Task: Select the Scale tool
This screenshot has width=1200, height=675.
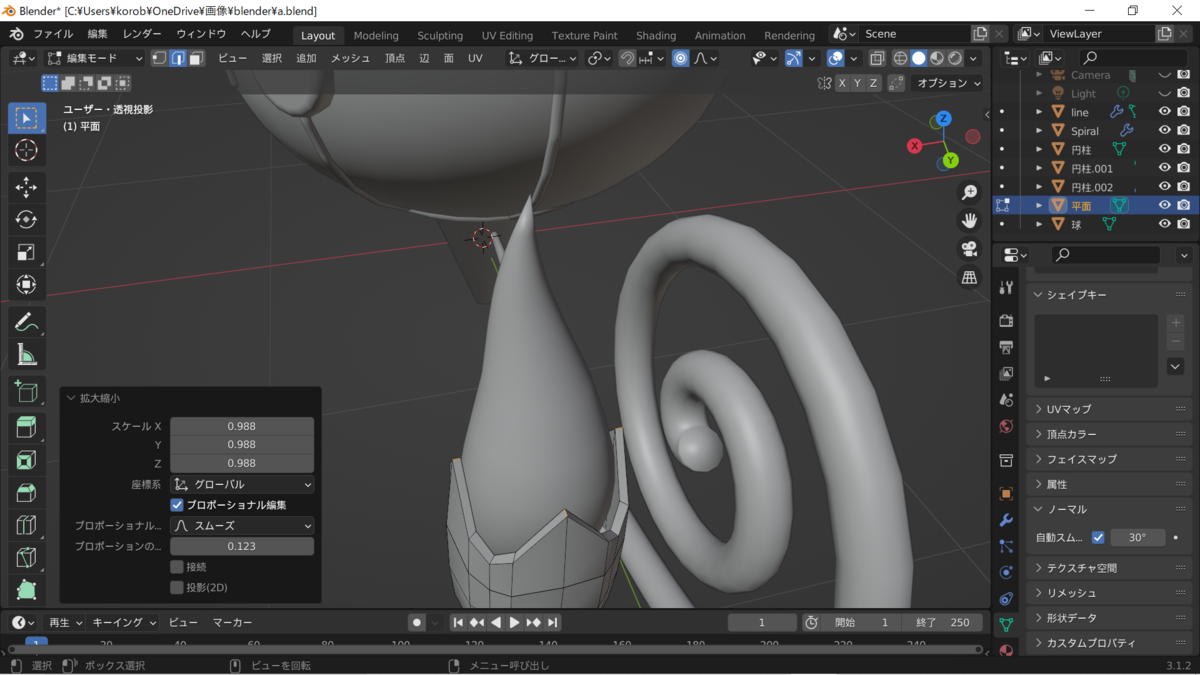Action: point(27,253)
